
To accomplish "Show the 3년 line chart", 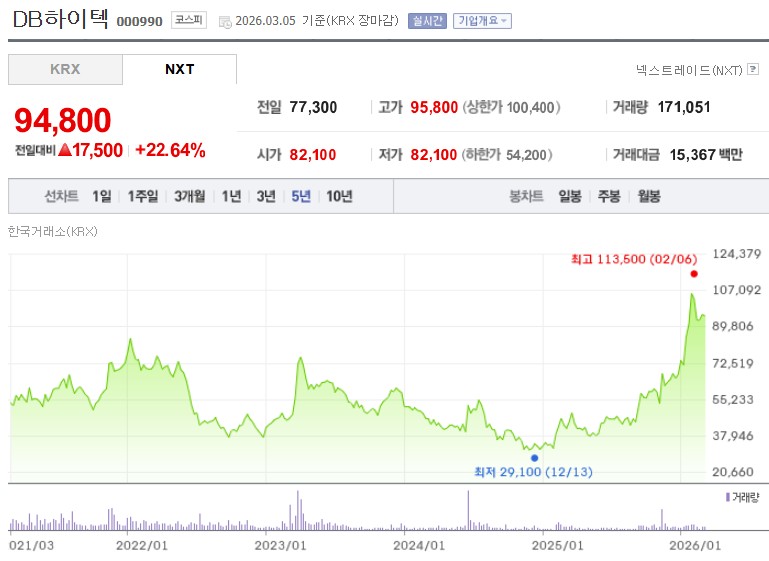I will coord(266,196).
